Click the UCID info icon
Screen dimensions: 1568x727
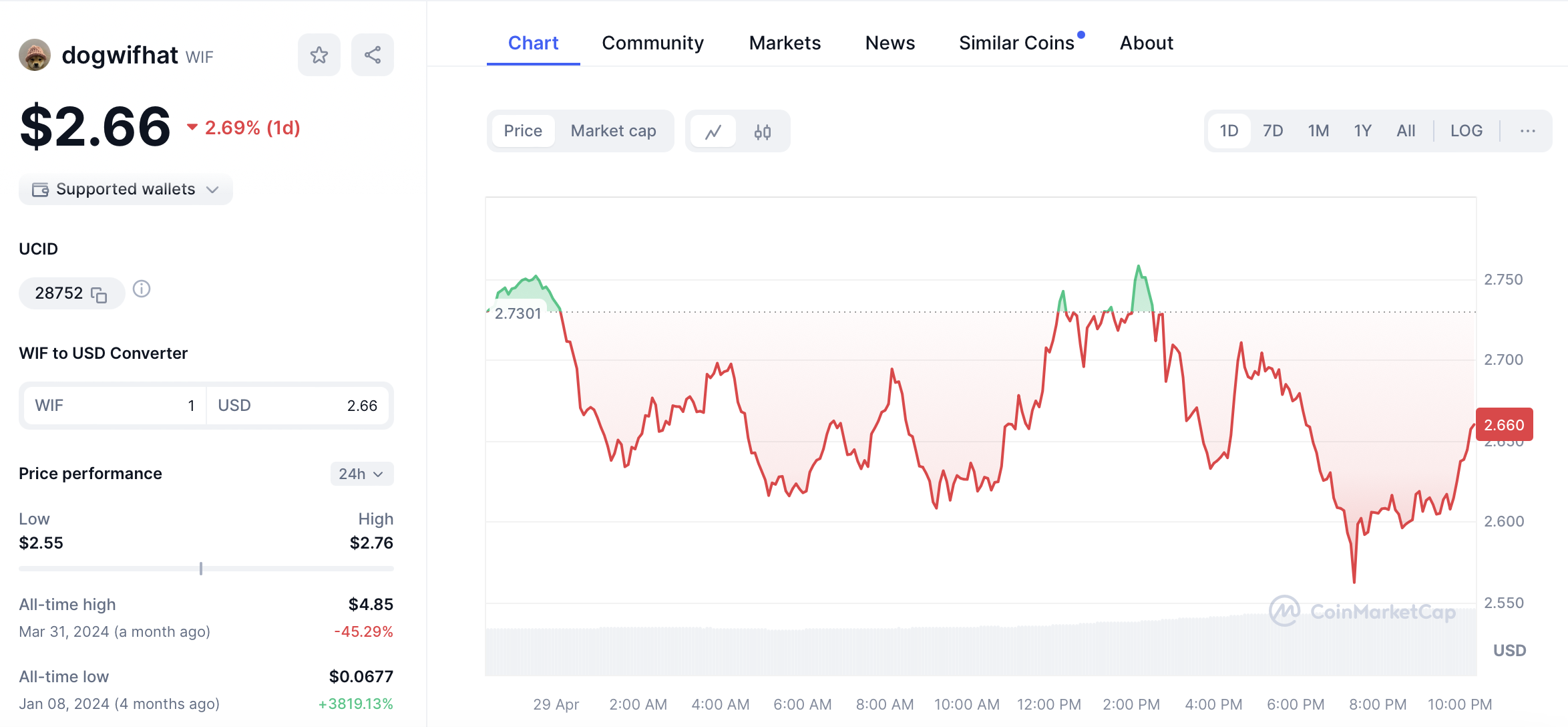[x=142, y=289]
